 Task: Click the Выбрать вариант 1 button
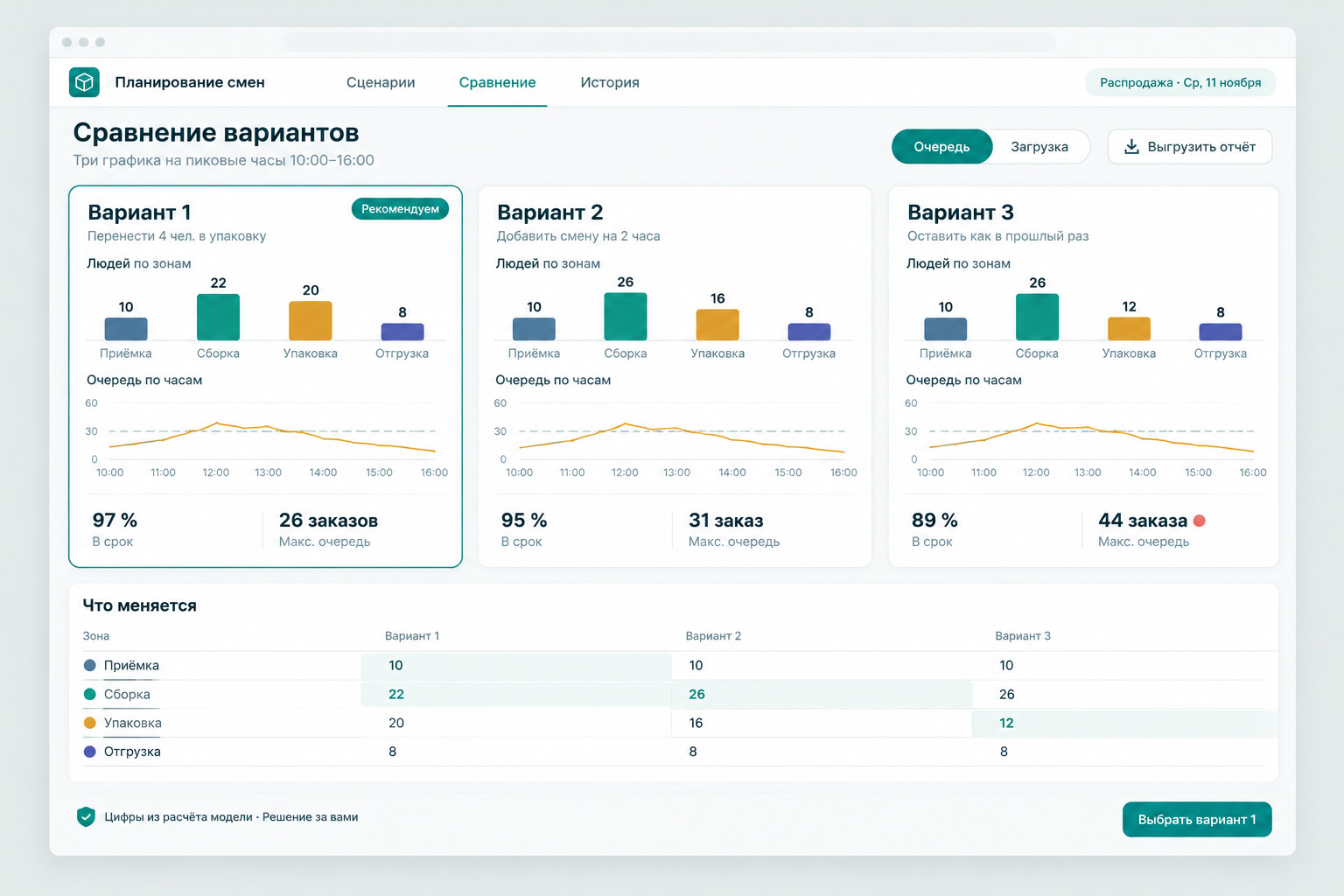tap(1197, 820)
